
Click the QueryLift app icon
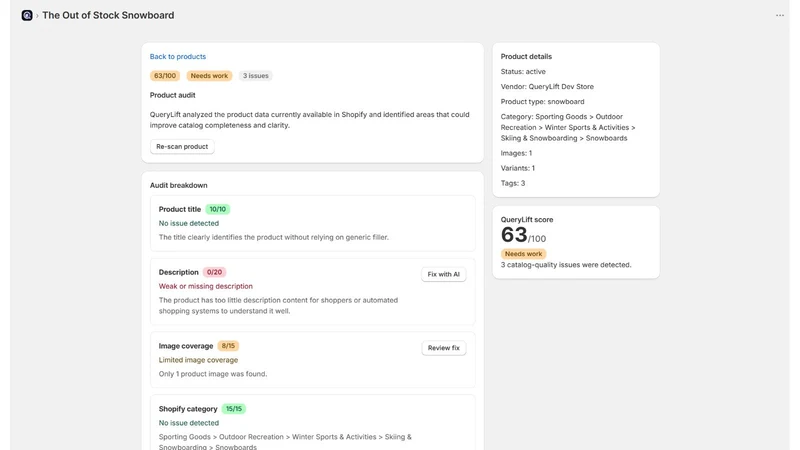coord(27,15)
